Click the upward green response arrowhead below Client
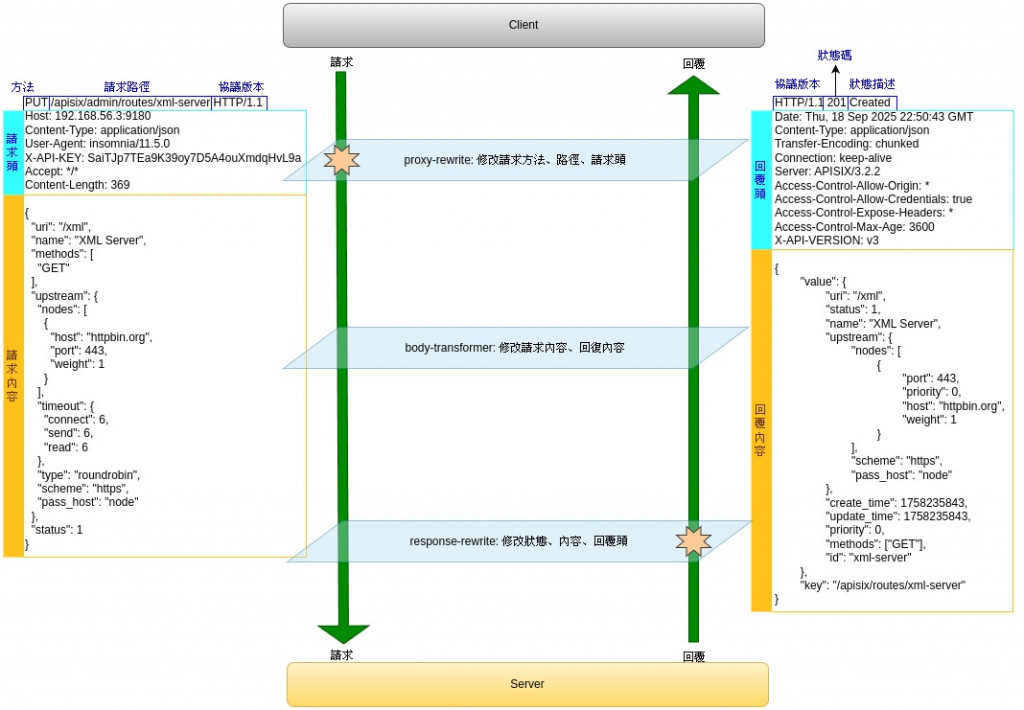Screen dimensions: 1024x710 (x=693, y=86)
